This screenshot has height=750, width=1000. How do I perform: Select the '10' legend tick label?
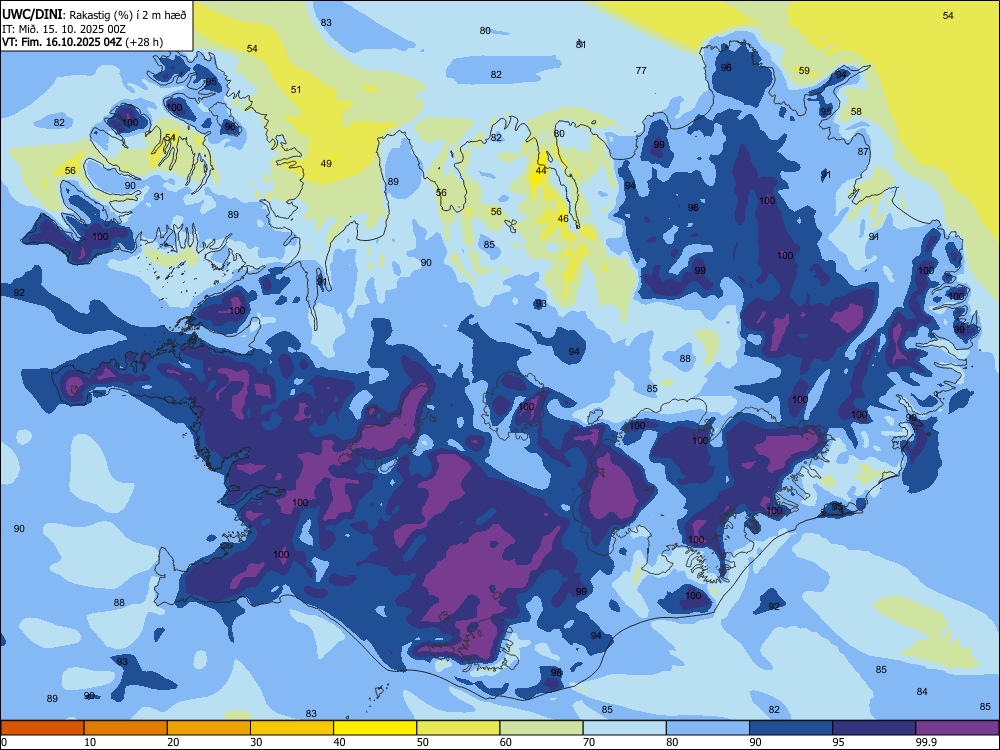coord(90,742)
